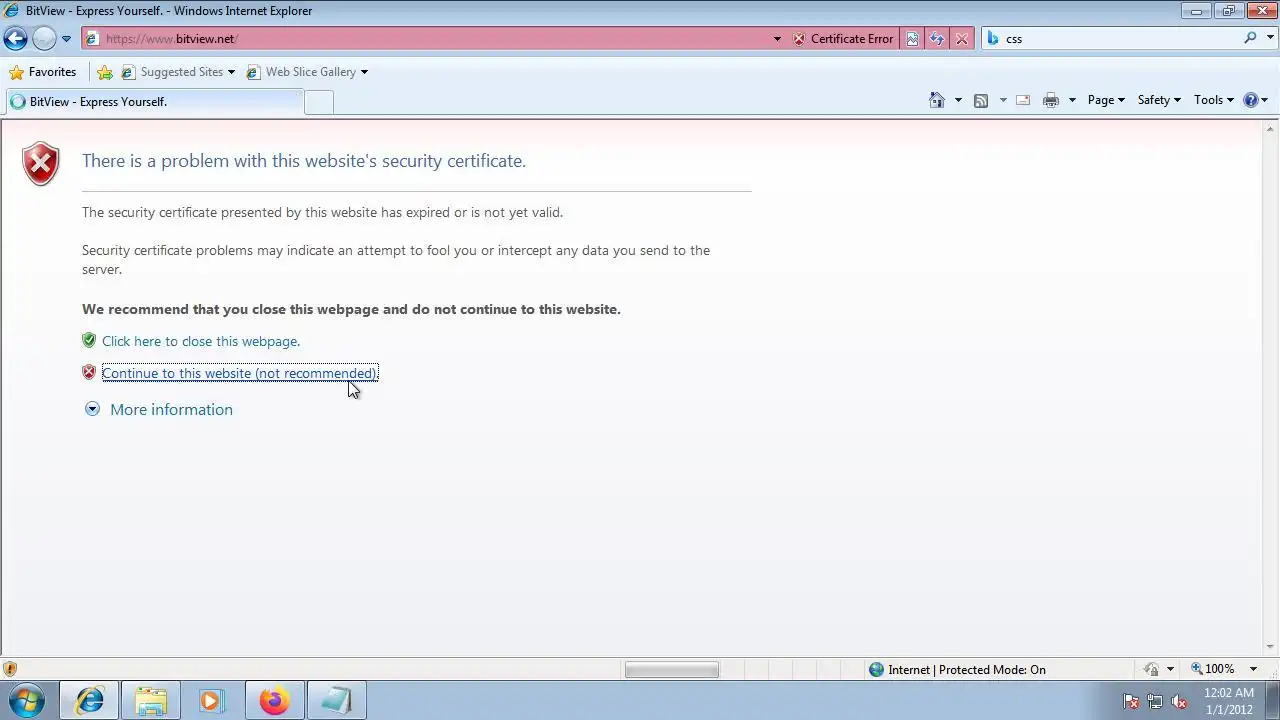Click the green shield icon by close link

89,341
